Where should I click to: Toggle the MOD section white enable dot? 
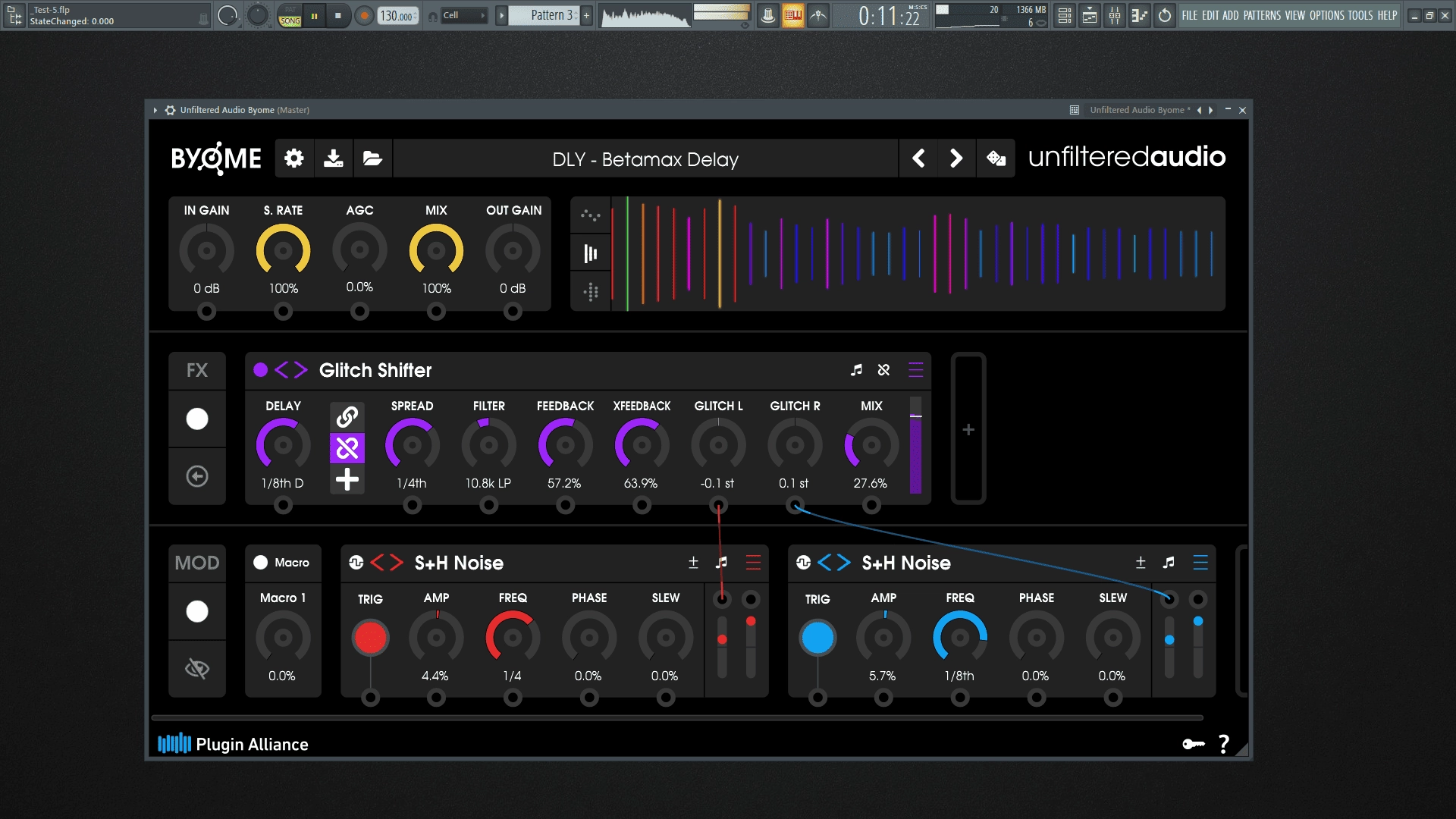[197, 611]
